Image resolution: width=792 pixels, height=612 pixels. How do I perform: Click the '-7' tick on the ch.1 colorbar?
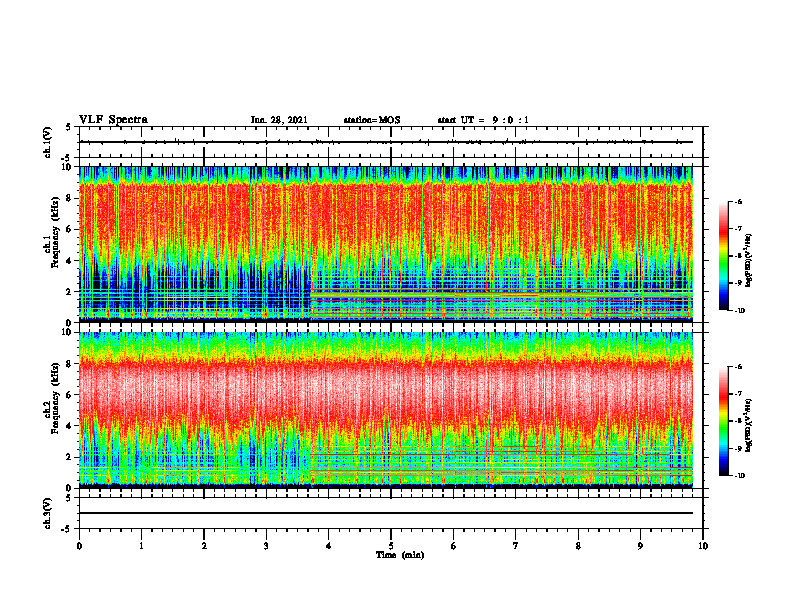[740, 229]
